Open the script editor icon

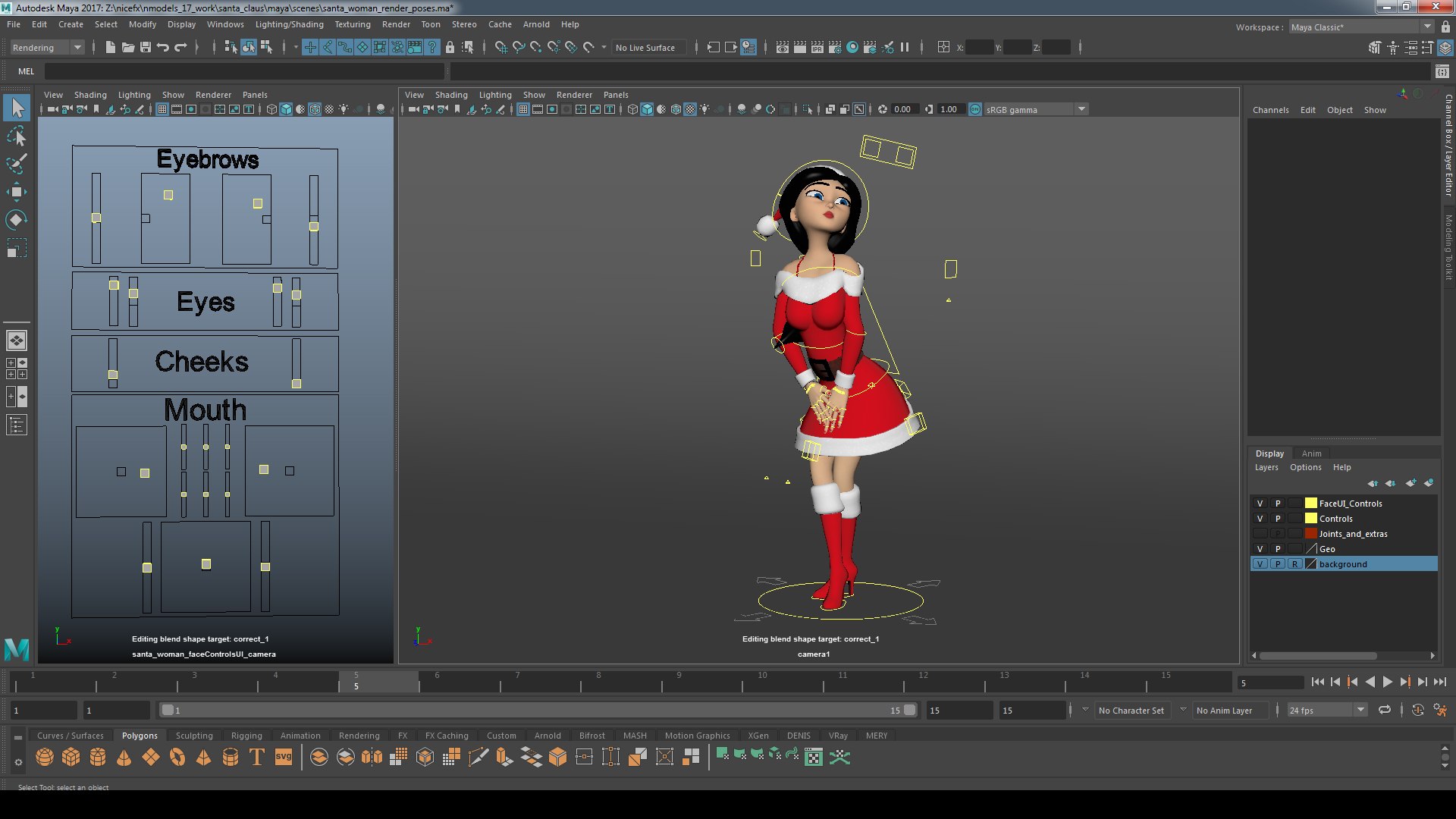[1442, 71]
